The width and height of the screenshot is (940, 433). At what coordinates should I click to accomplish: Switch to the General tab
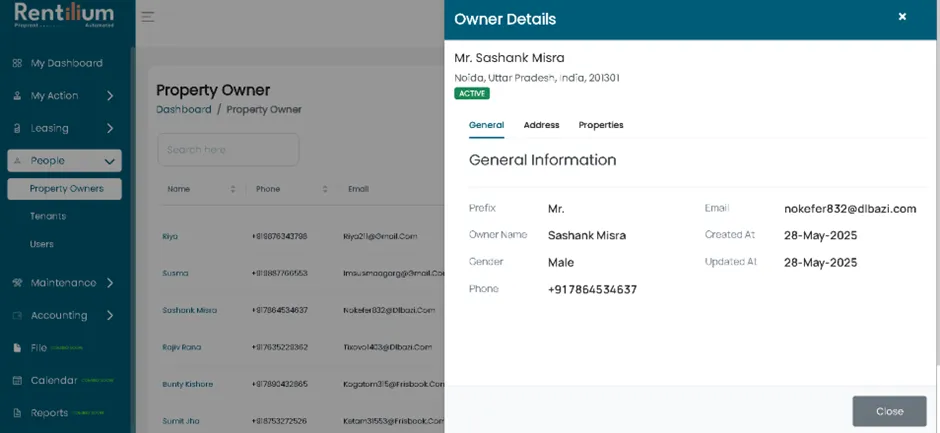(486, 125)
